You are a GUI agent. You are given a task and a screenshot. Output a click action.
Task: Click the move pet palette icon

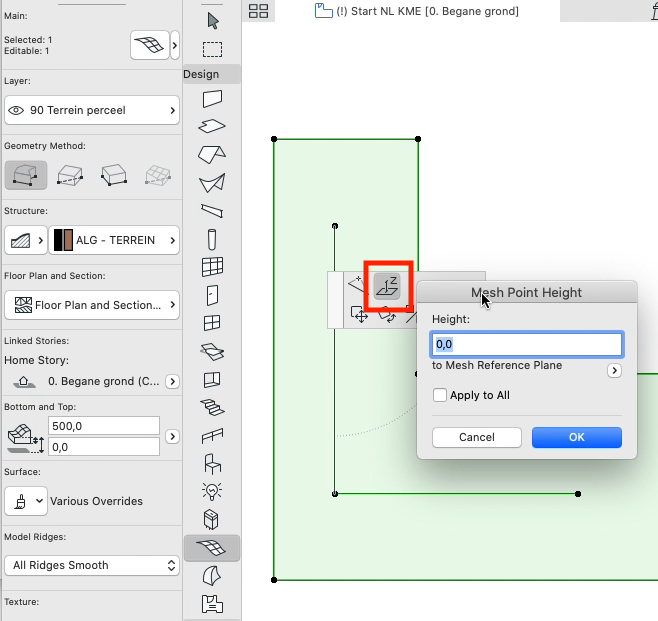(359, 314)
